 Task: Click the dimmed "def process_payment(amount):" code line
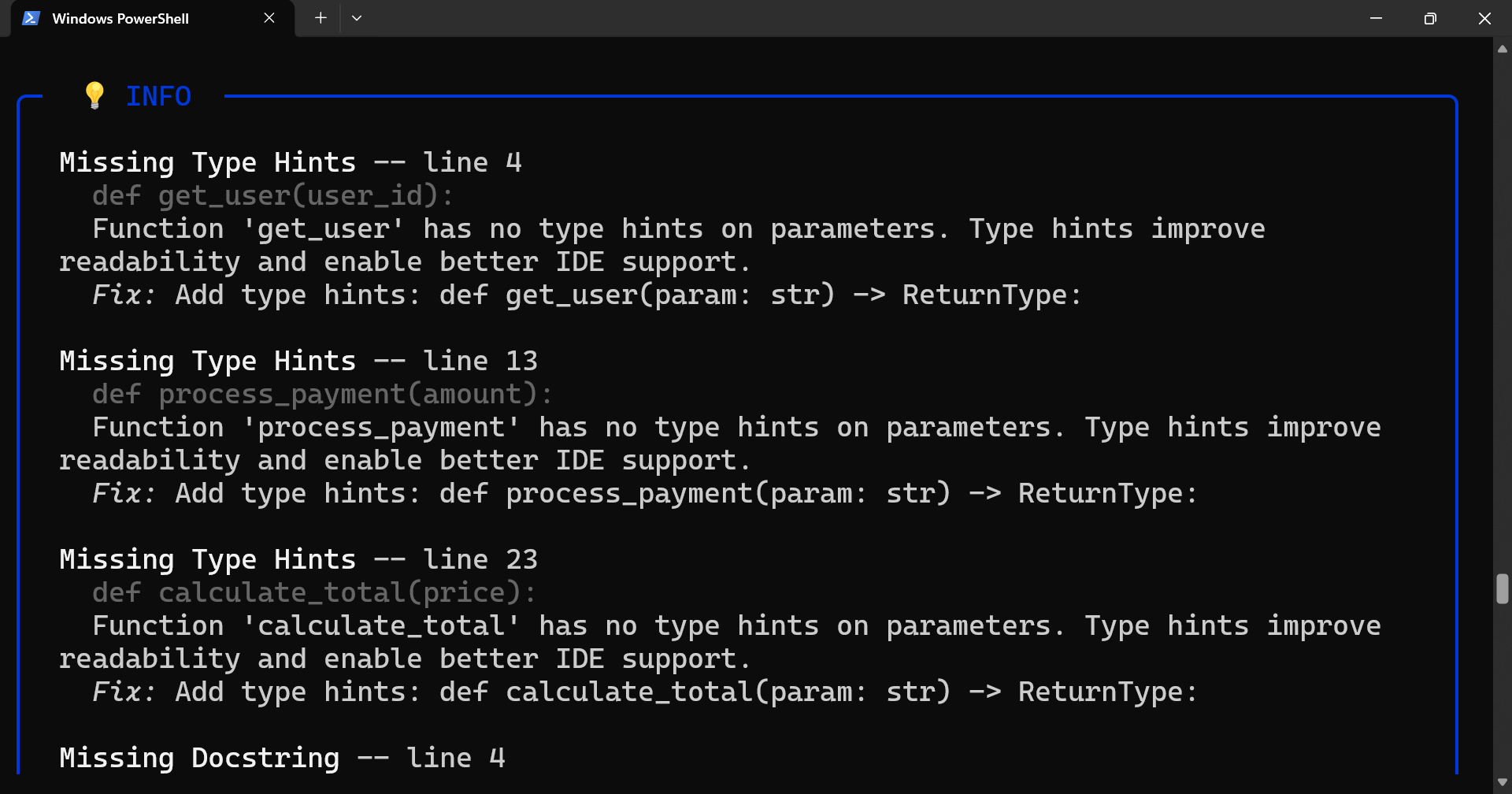pyautogui.click(x=322, y=394)
